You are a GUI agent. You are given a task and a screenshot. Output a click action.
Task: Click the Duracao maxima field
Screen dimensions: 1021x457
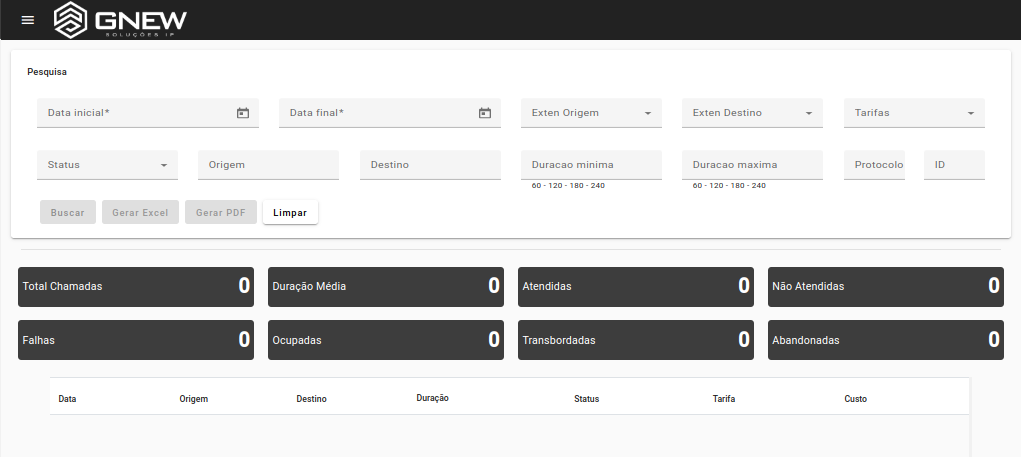752,165
